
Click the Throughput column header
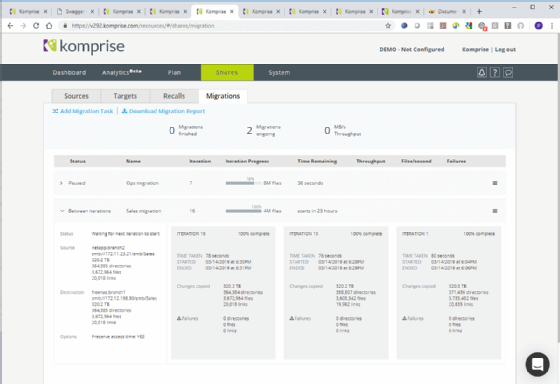pos(371,161)
